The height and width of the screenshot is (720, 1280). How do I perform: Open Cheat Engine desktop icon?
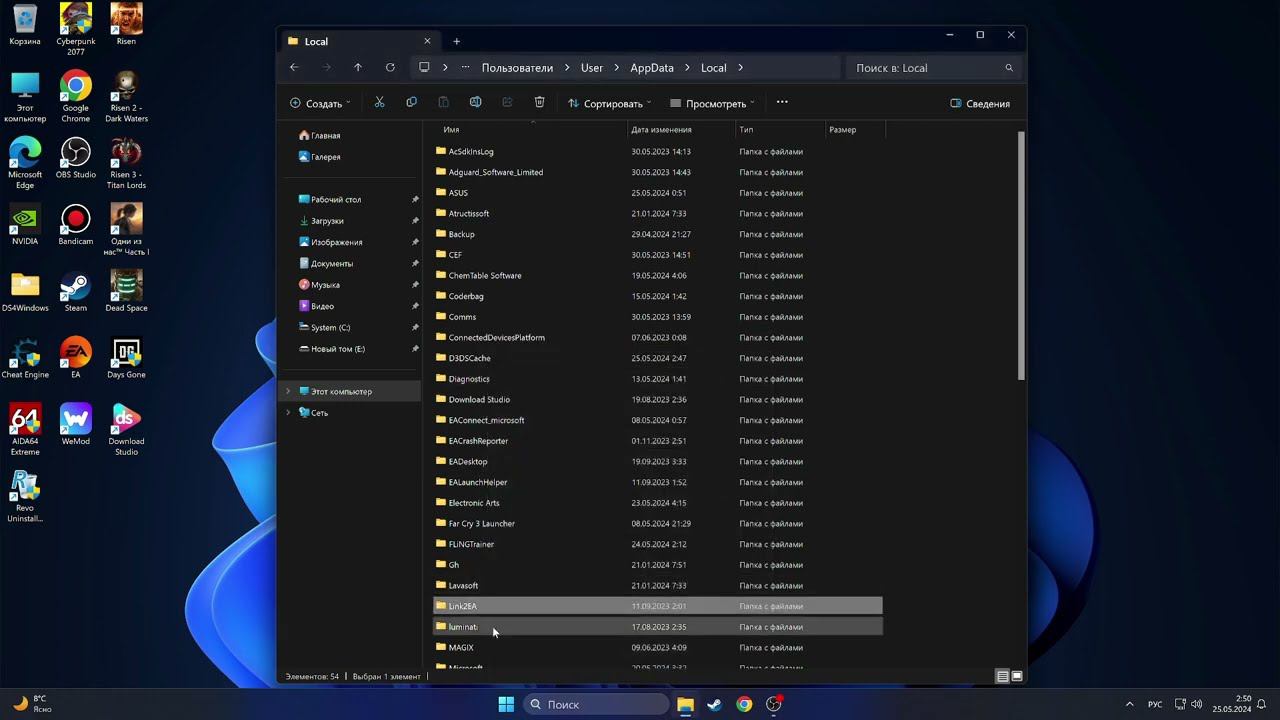point(25,358)
